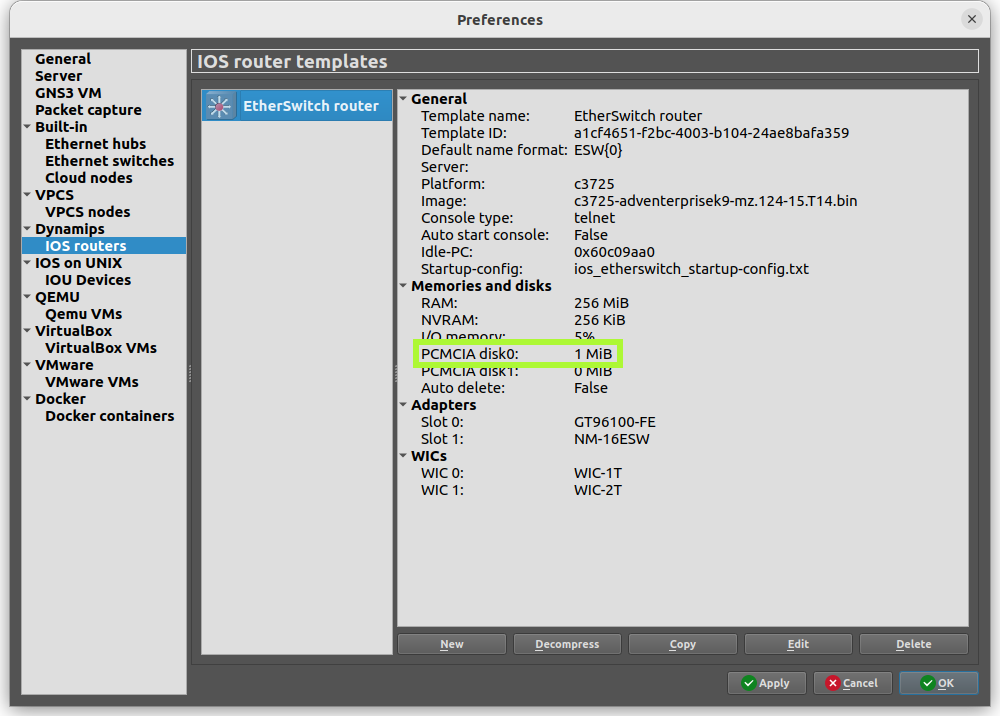Click the Template ID value a1cf4651-f2bc-4003-b104-24ae8bafa359
1000x716 pixels.
(x=711, y=133)
